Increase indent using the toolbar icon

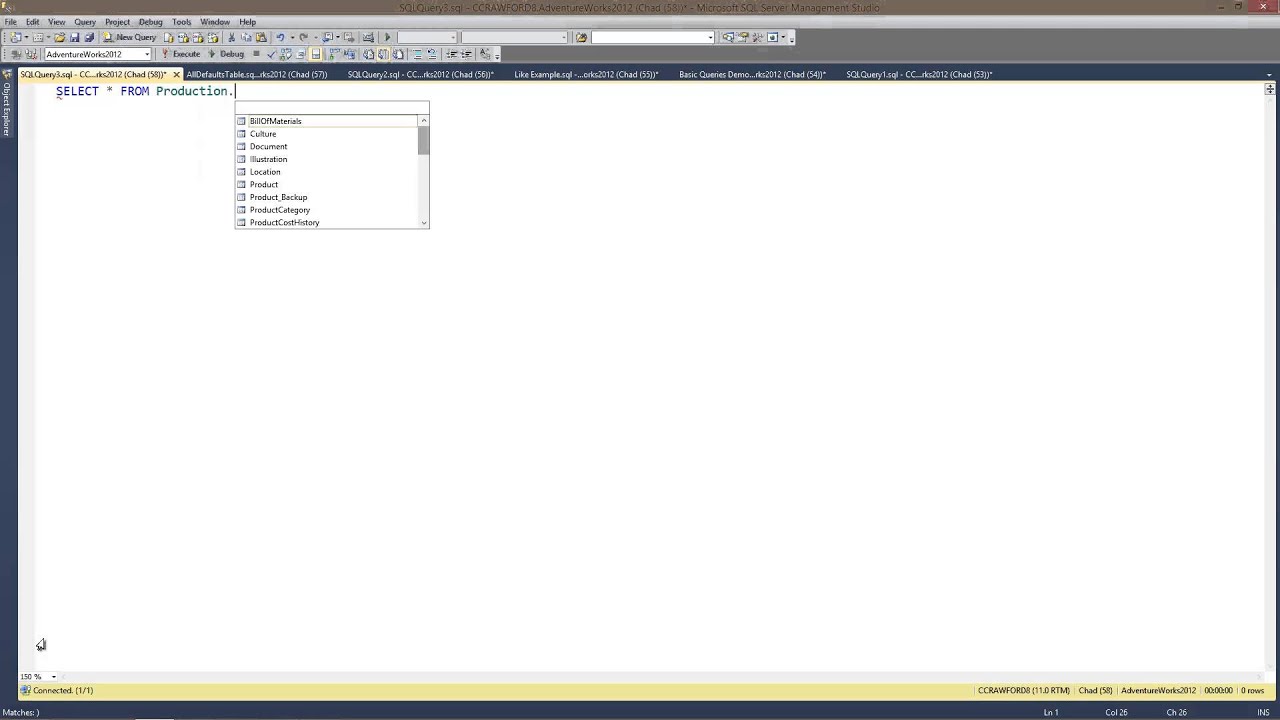pos(466,54)
